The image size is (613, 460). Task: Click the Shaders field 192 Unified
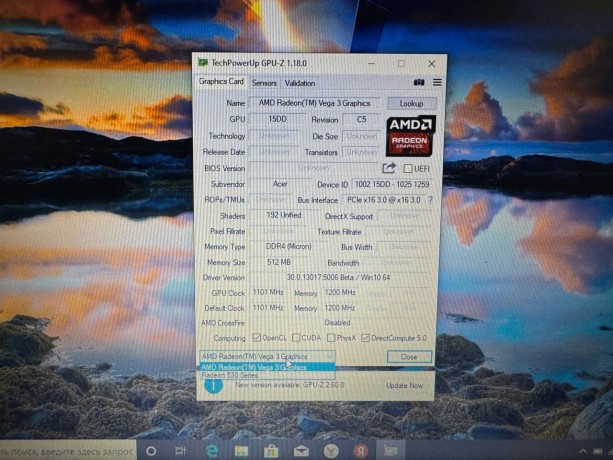point(284,215)
